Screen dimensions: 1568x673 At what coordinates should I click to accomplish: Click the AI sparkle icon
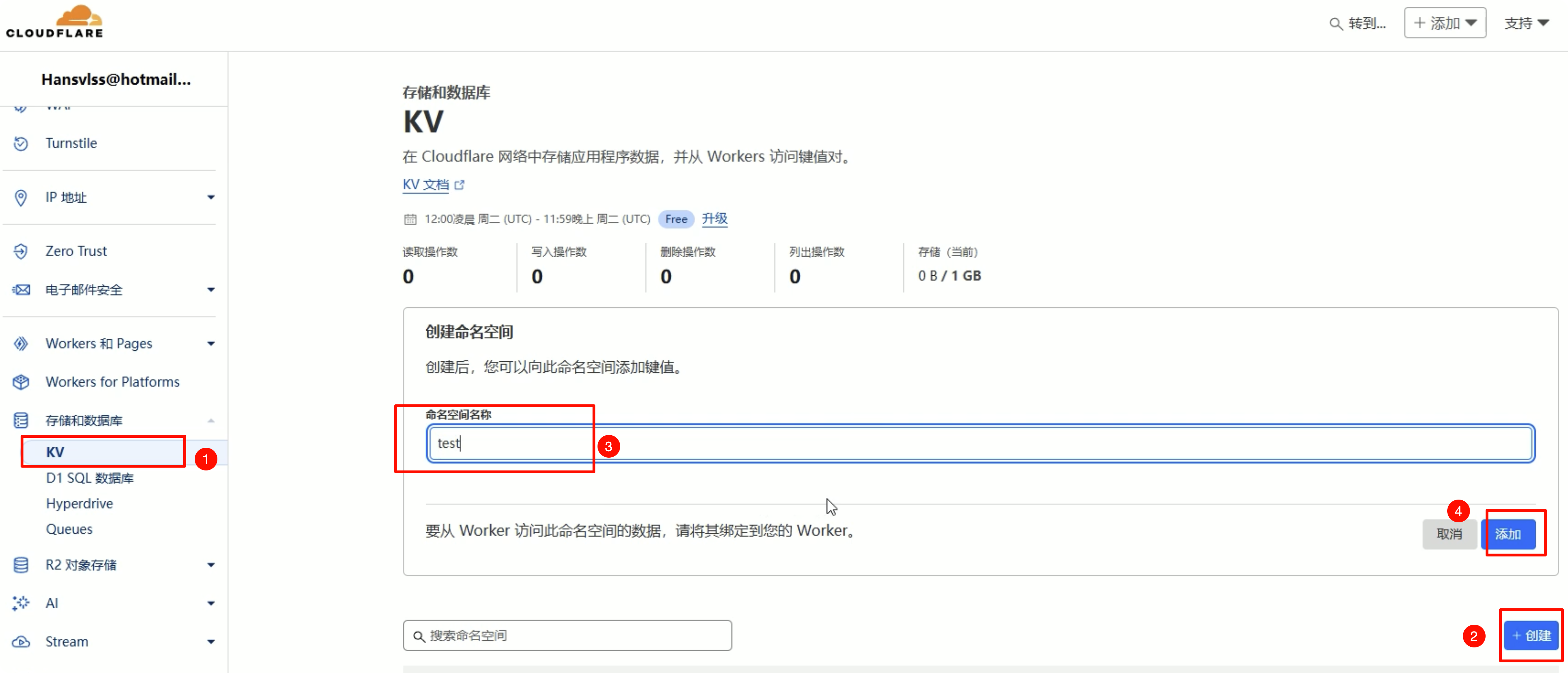(x=21, y=603)
